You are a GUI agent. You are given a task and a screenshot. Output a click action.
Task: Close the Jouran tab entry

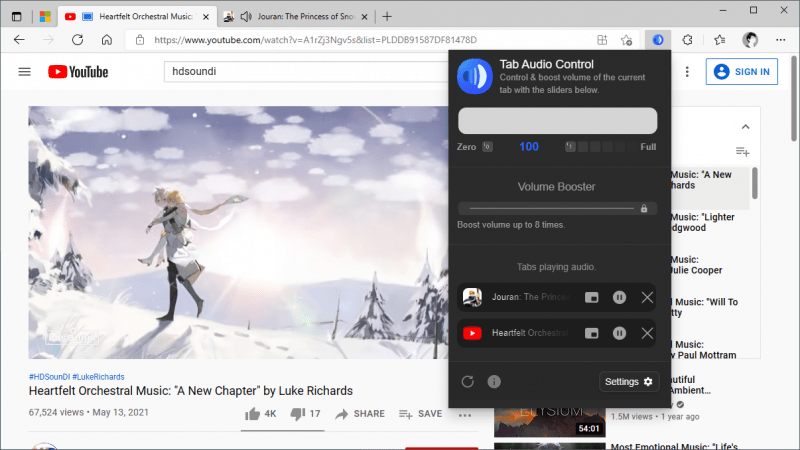pos(647,297)
